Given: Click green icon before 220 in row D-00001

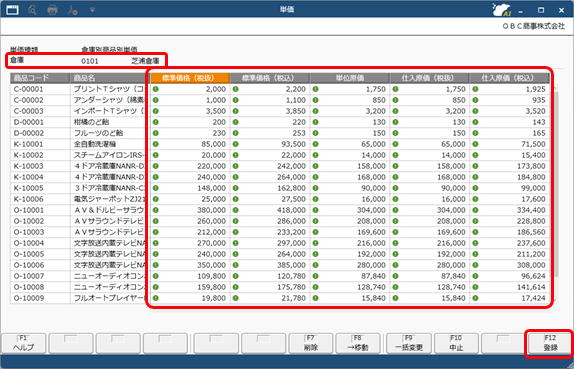Looking at the screenshot, I should click(235, 122).
